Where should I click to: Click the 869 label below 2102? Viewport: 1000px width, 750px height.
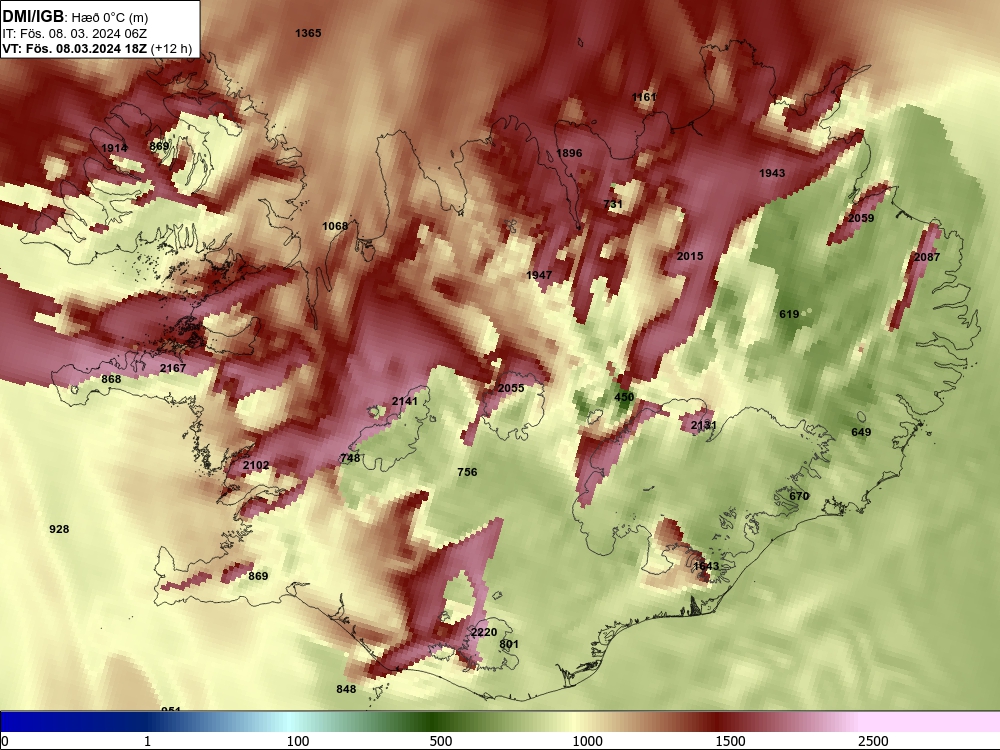258,576
